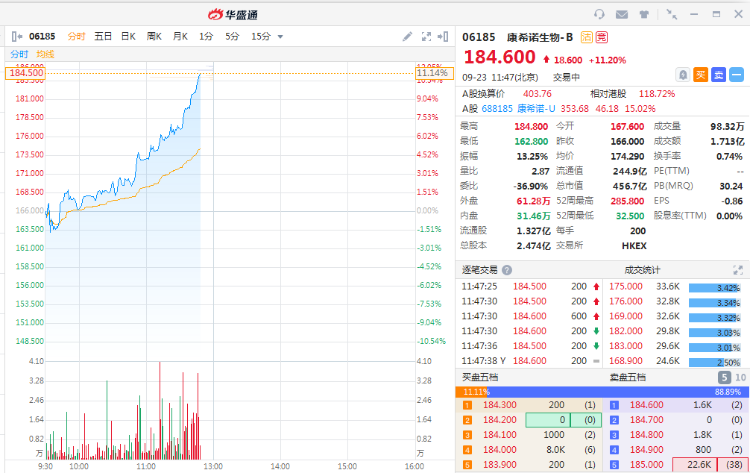Viewport: 750px width, 473px height.
Task: Click the shrink window arrows icon
Action: click(672, 14)
